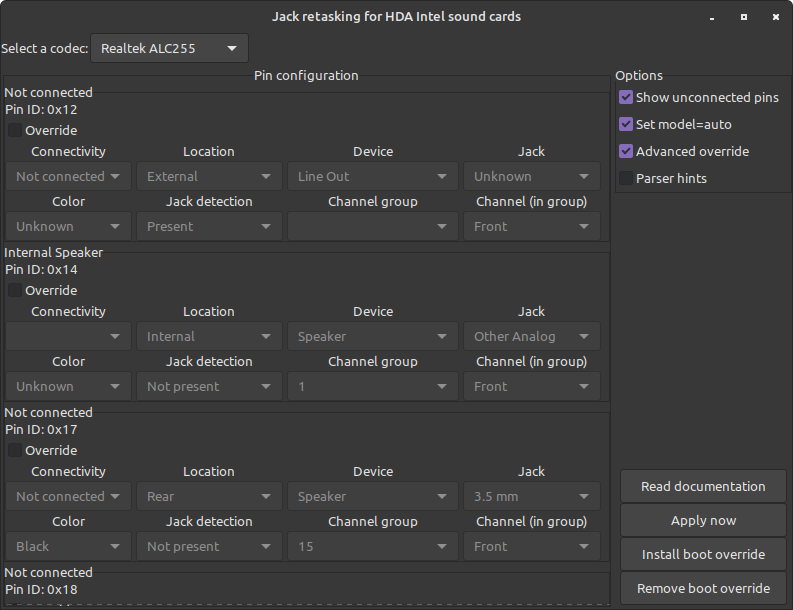The width and height of the screenshot is (793, 610).
Task: Click Pin ID: 0x14 label
Action: point(41,270)
